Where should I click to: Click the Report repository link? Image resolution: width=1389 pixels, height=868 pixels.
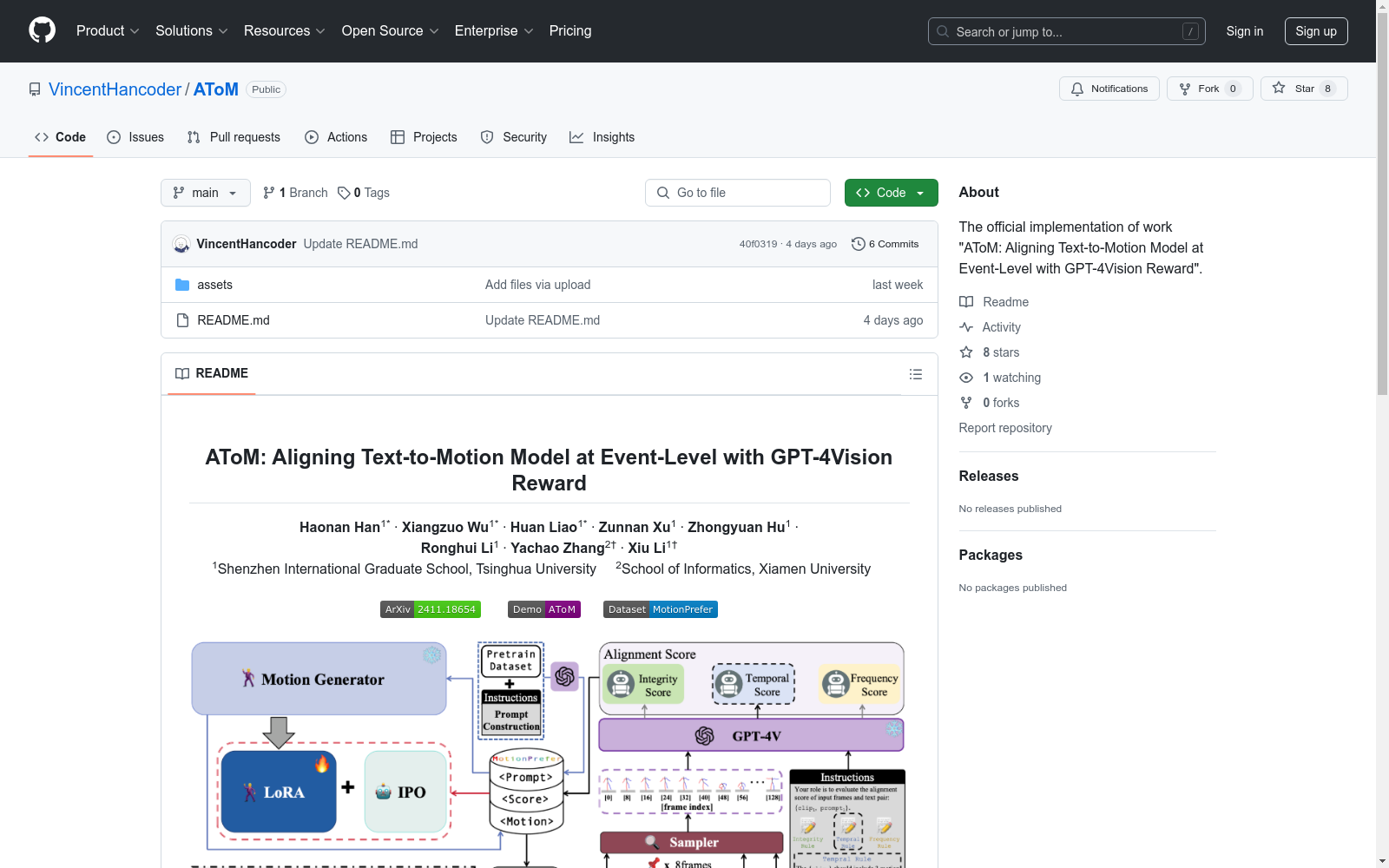[1005, 428]
